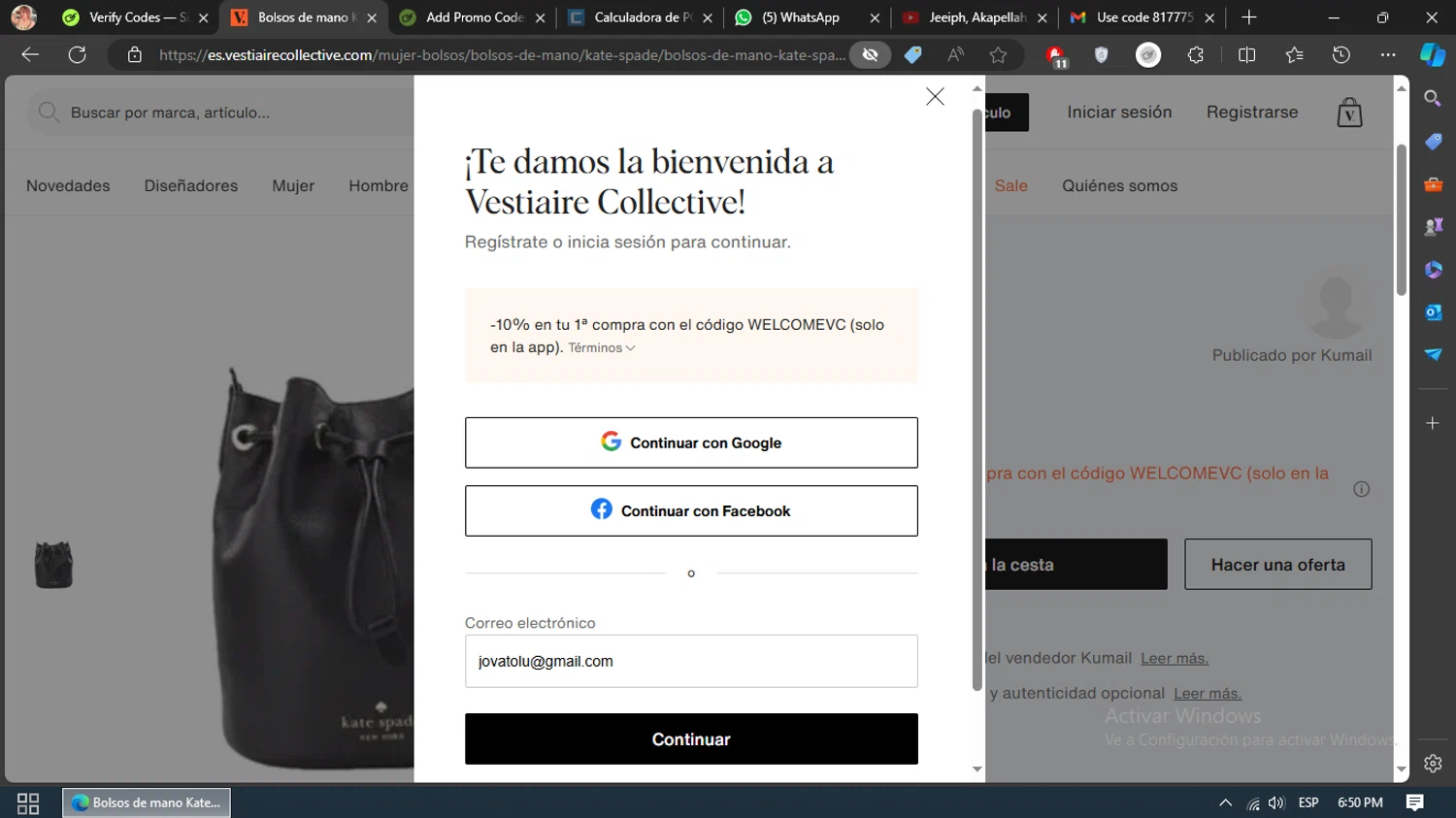This screenshot has width=1456, height=818.
Task: Open the shopping price tag icon in address bar
Action: tap(912, 55)
